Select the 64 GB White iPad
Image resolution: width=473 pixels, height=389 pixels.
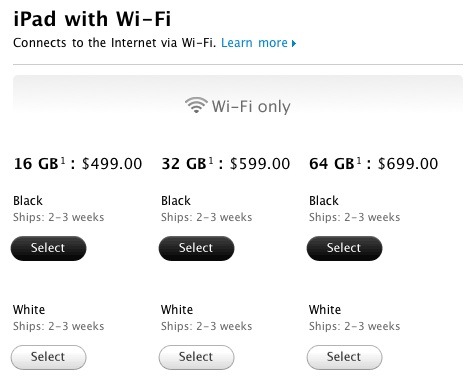344,357
